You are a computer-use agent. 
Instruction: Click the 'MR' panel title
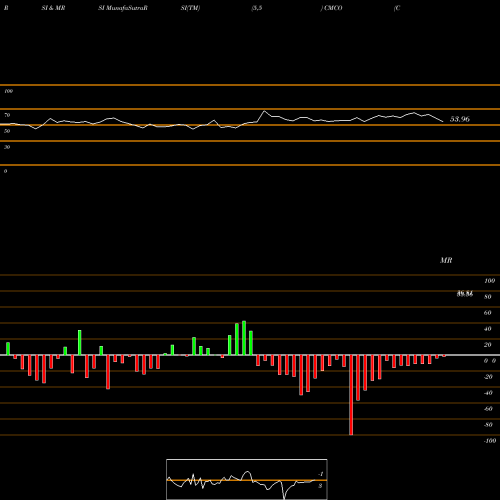point(446,260)
